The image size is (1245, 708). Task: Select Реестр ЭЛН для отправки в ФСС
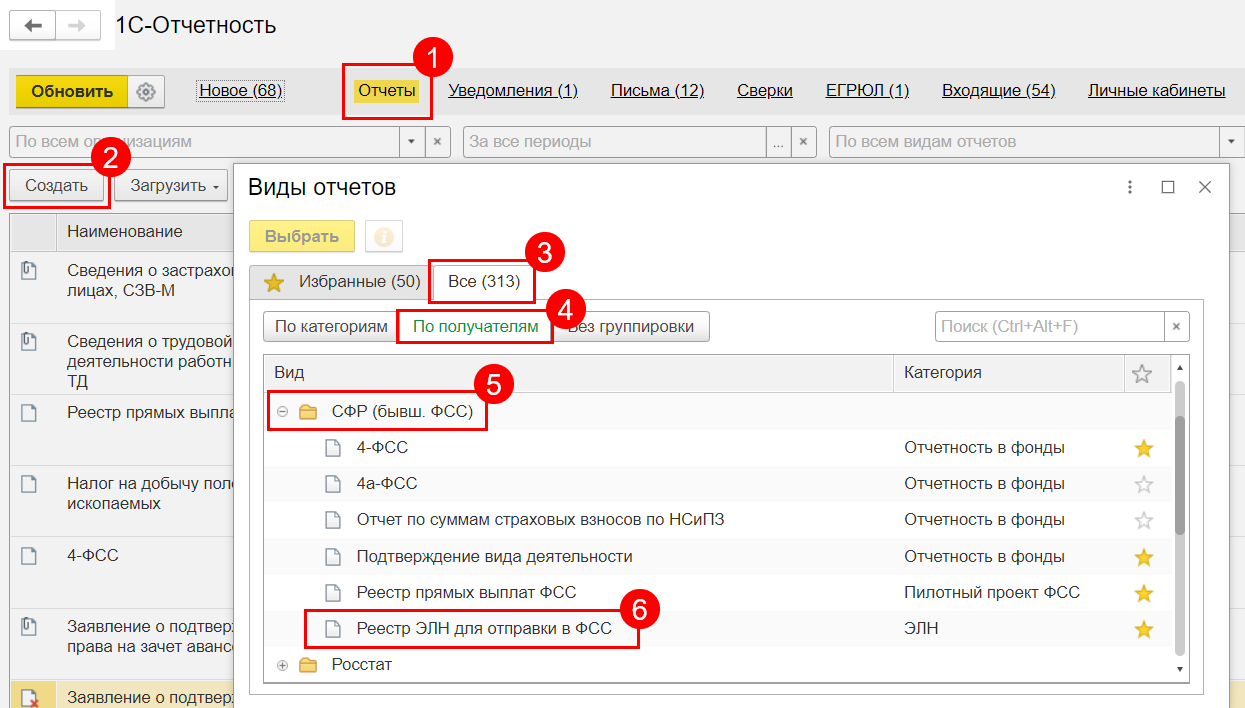click(x=483, y=629)
